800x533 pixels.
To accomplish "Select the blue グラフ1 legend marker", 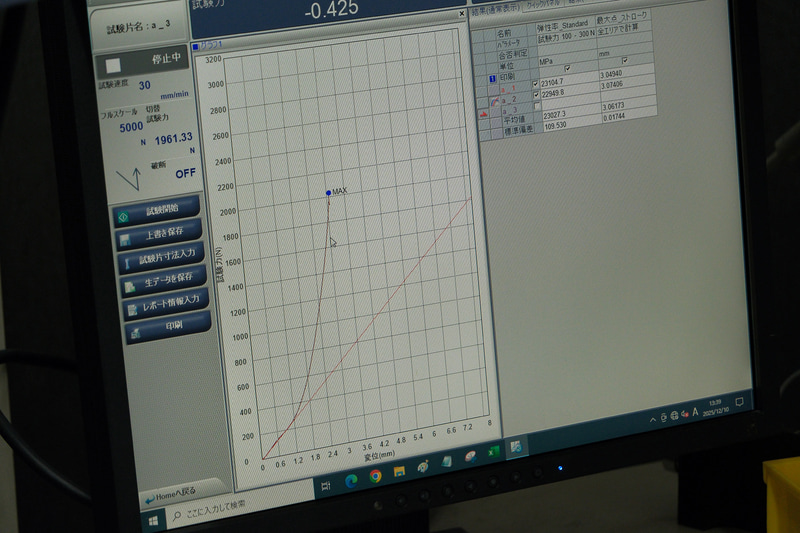I will tap(195, 47).
